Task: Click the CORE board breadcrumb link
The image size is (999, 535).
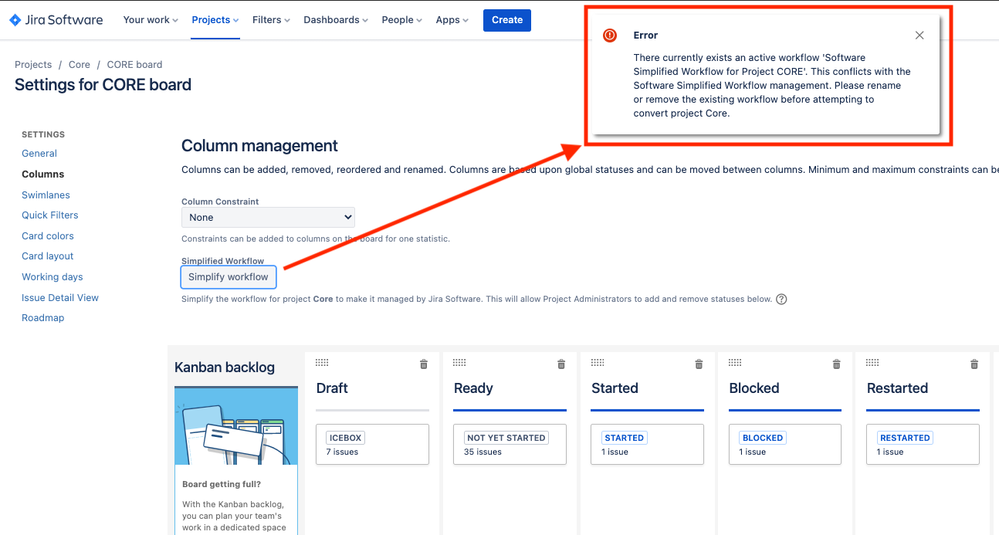Action: 134,64
